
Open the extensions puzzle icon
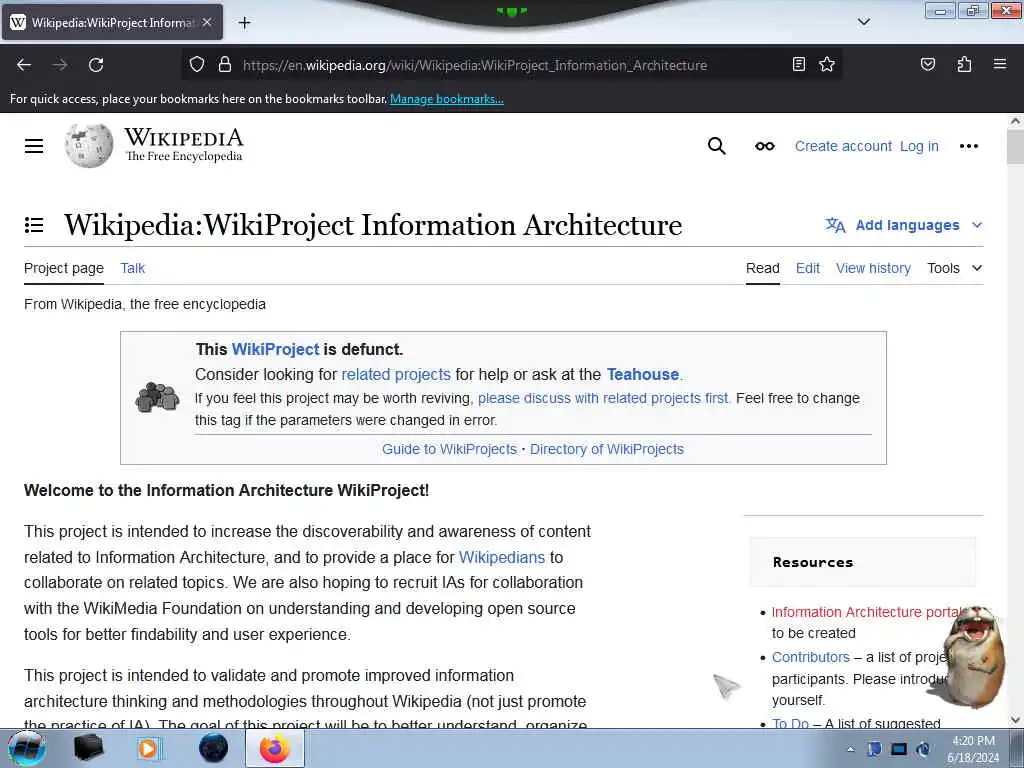[x=964, y=64]
